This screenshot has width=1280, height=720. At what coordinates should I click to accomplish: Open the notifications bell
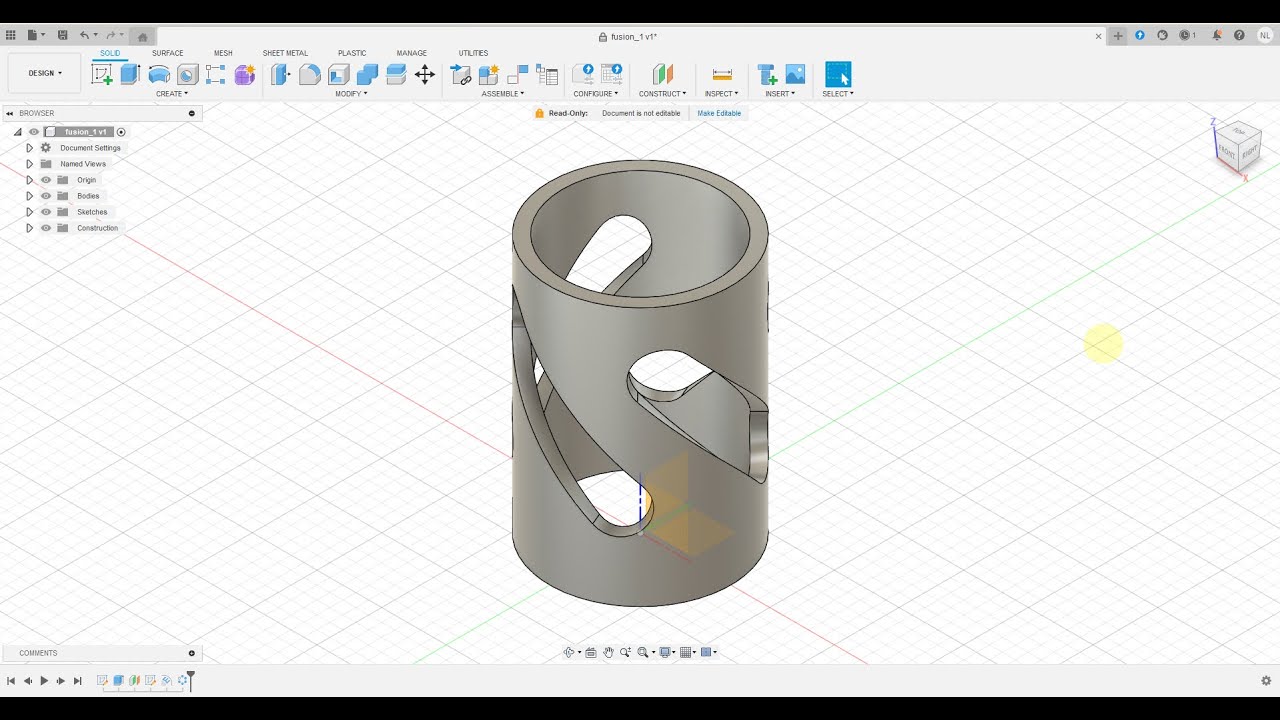tap(1217, 35)
